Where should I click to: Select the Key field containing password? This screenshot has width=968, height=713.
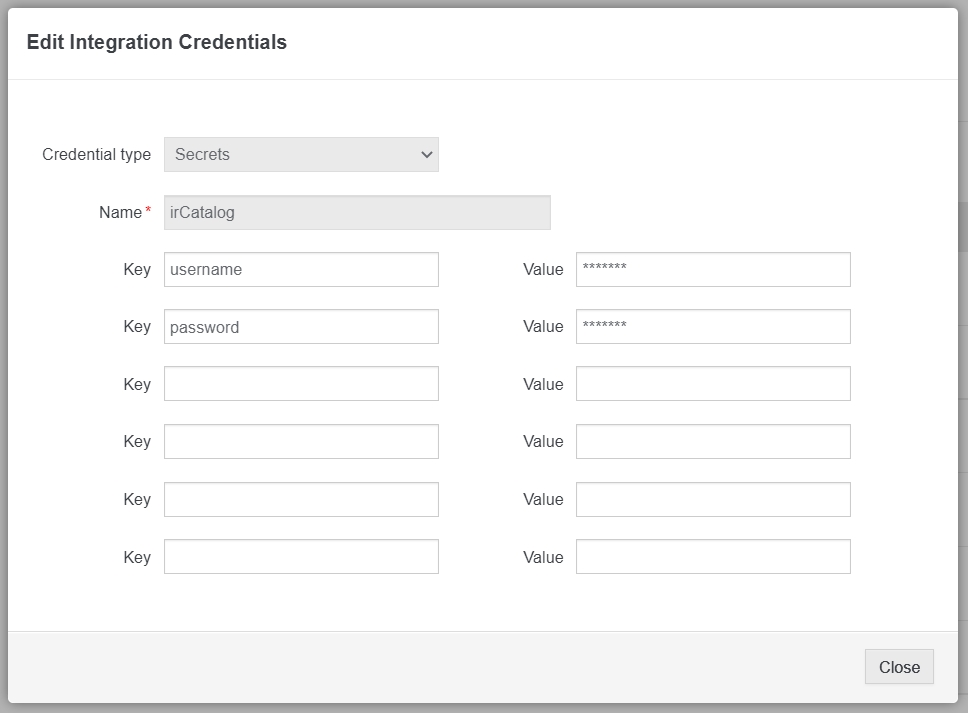pyautogui.click(x=301, y=327)
